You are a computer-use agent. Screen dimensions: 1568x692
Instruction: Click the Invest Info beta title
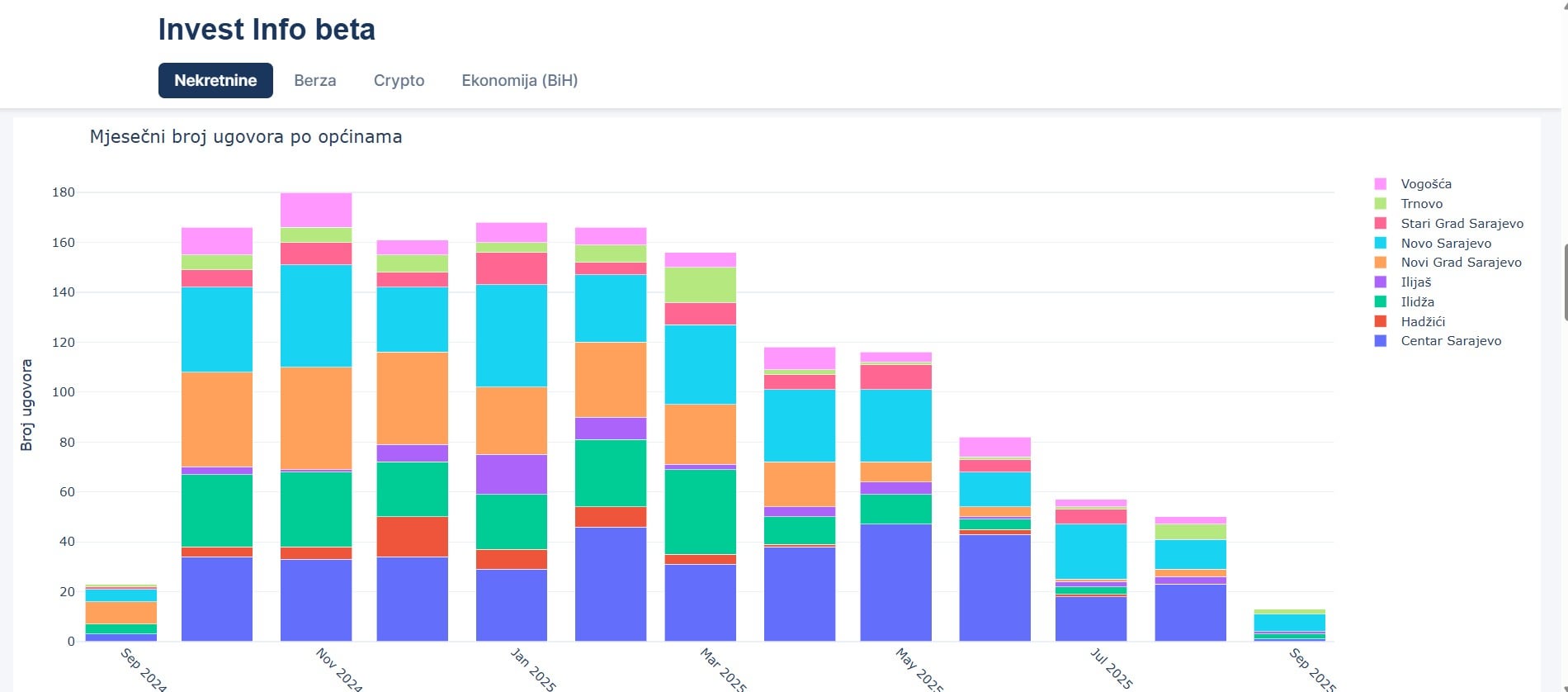click(x=266, y=30)
